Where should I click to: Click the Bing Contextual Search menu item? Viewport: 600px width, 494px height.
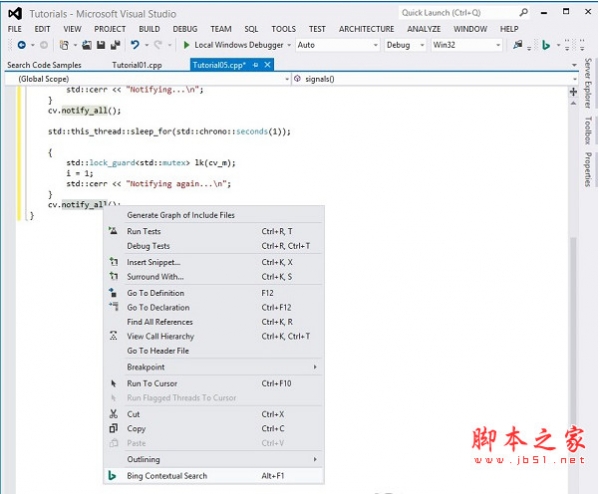tap(214, 476)
